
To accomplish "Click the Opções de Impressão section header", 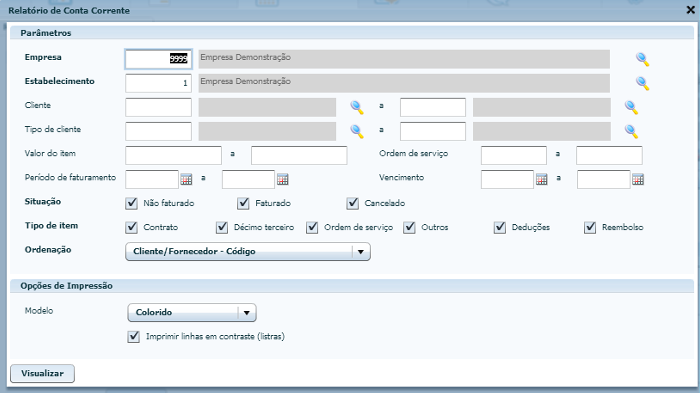I will [x=352, y=286].
